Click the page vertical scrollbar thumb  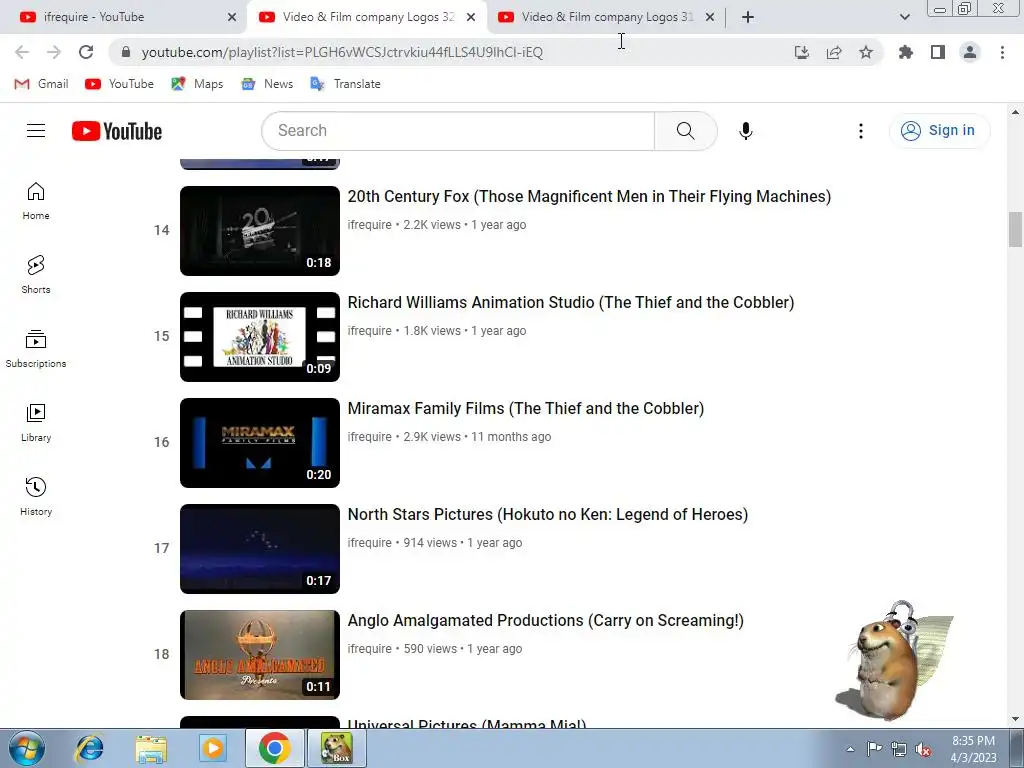pos(1015,229)
